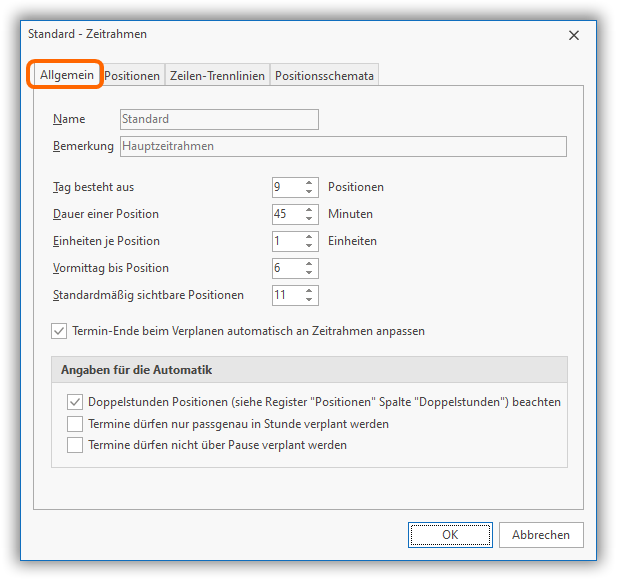
Task: Click into the Name text field
Action: click(219, 120)
